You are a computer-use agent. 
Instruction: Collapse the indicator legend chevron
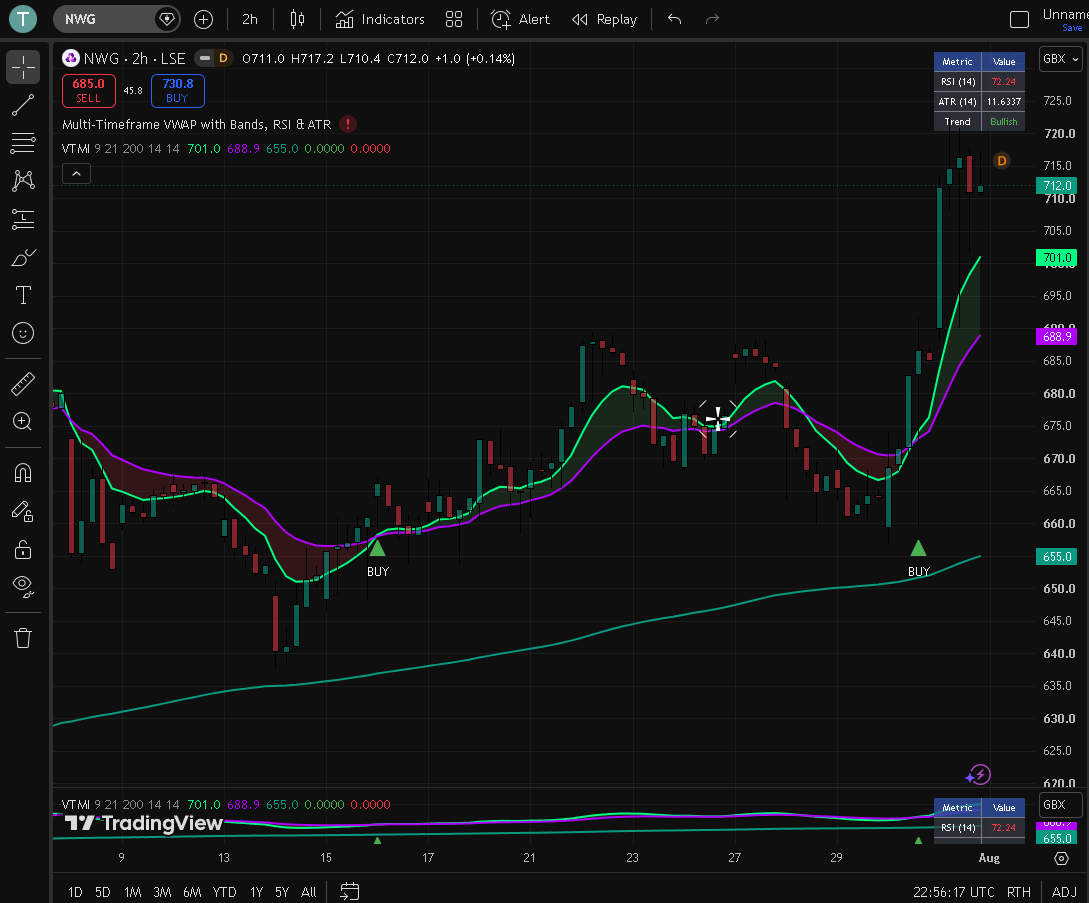click(76, 174)
